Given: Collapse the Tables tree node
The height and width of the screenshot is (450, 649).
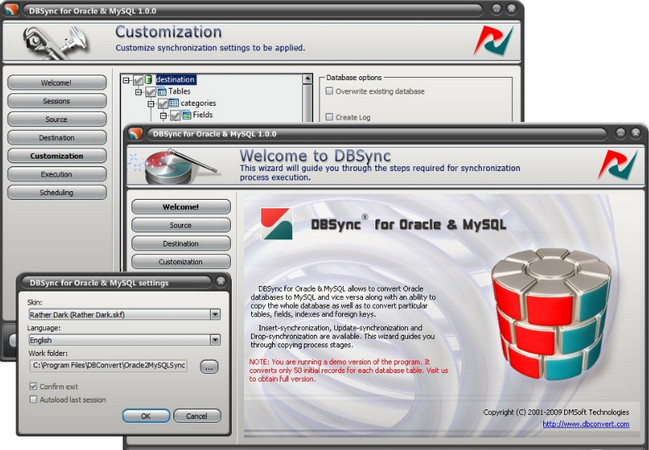Looking at the screenshot, I should tap(139, 92).
